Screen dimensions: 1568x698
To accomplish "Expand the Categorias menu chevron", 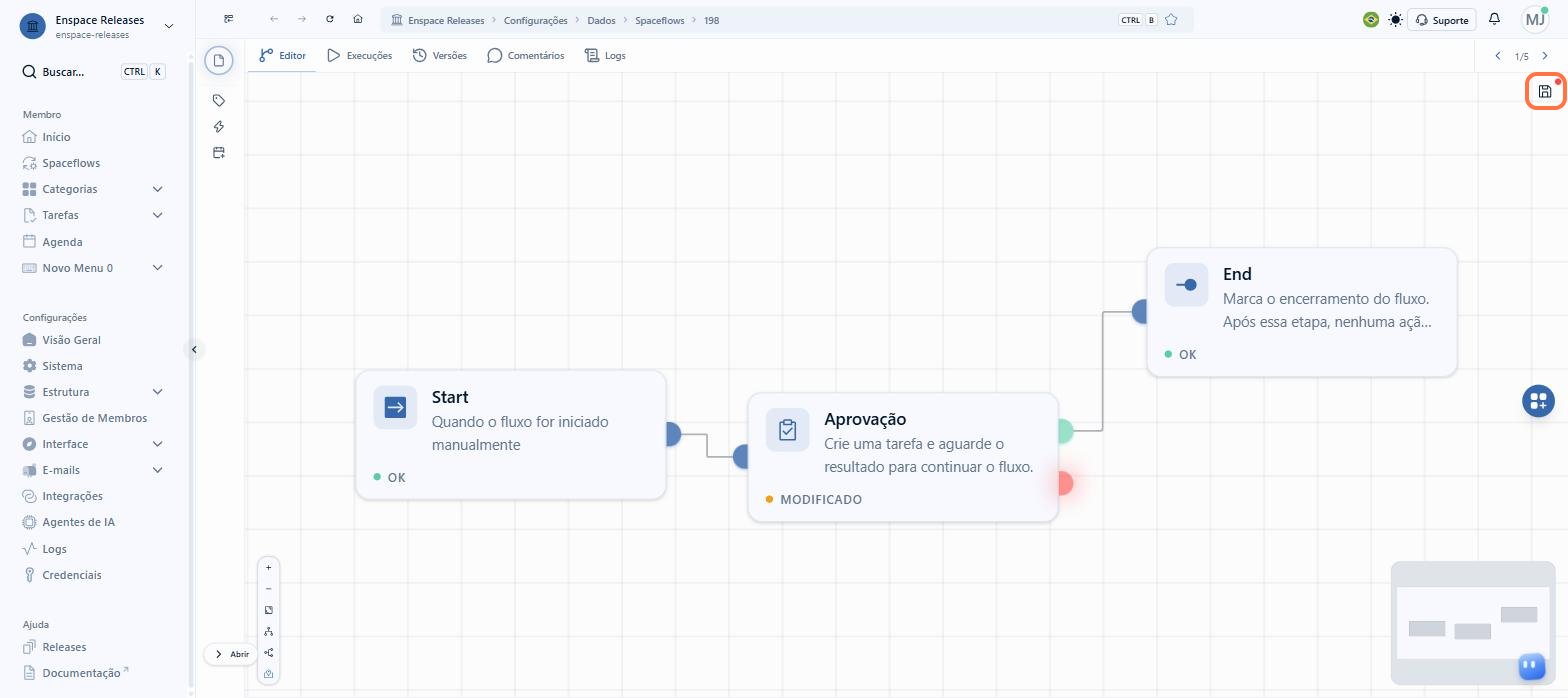I will point(157,189).
